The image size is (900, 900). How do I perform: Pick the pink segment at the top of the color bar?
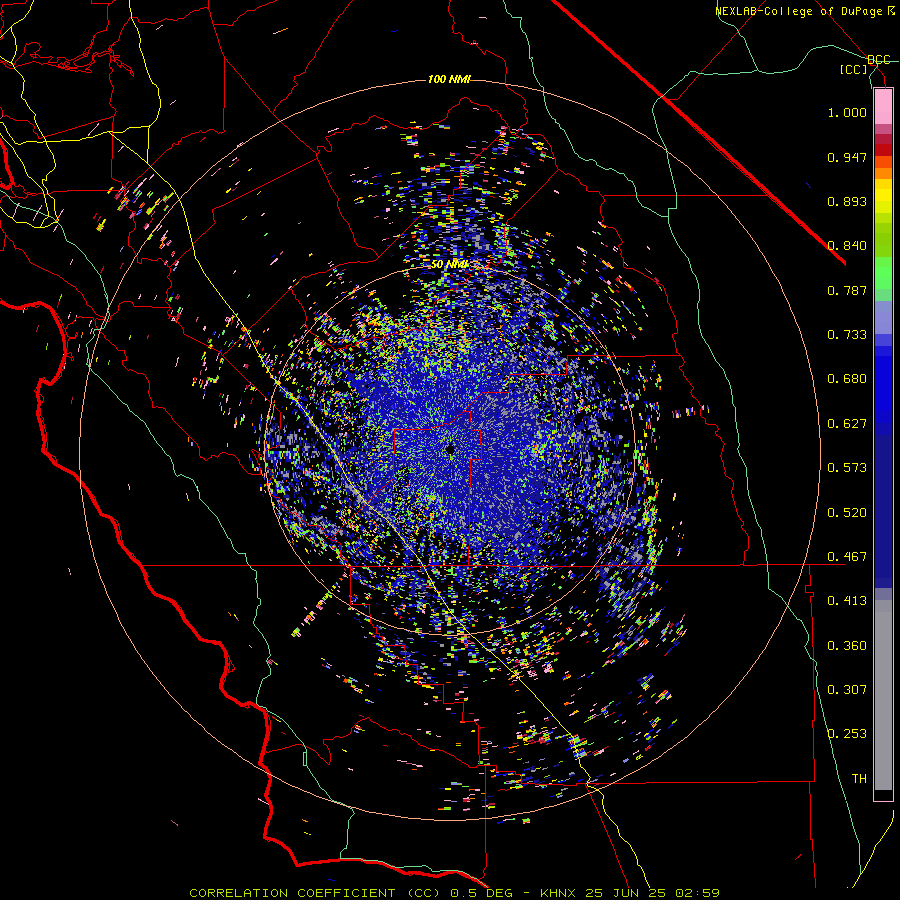(883, 107)
